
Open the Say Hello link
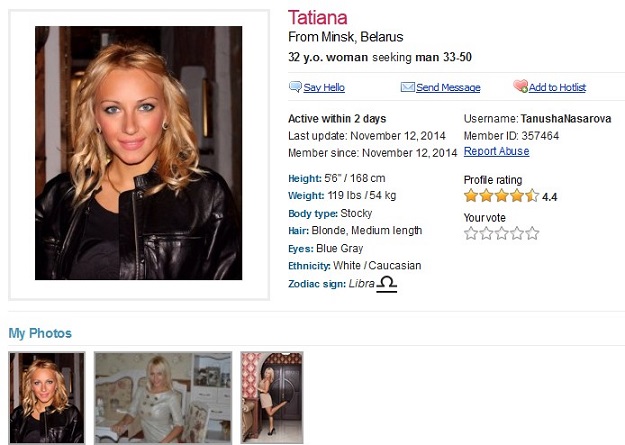point(324,88)
